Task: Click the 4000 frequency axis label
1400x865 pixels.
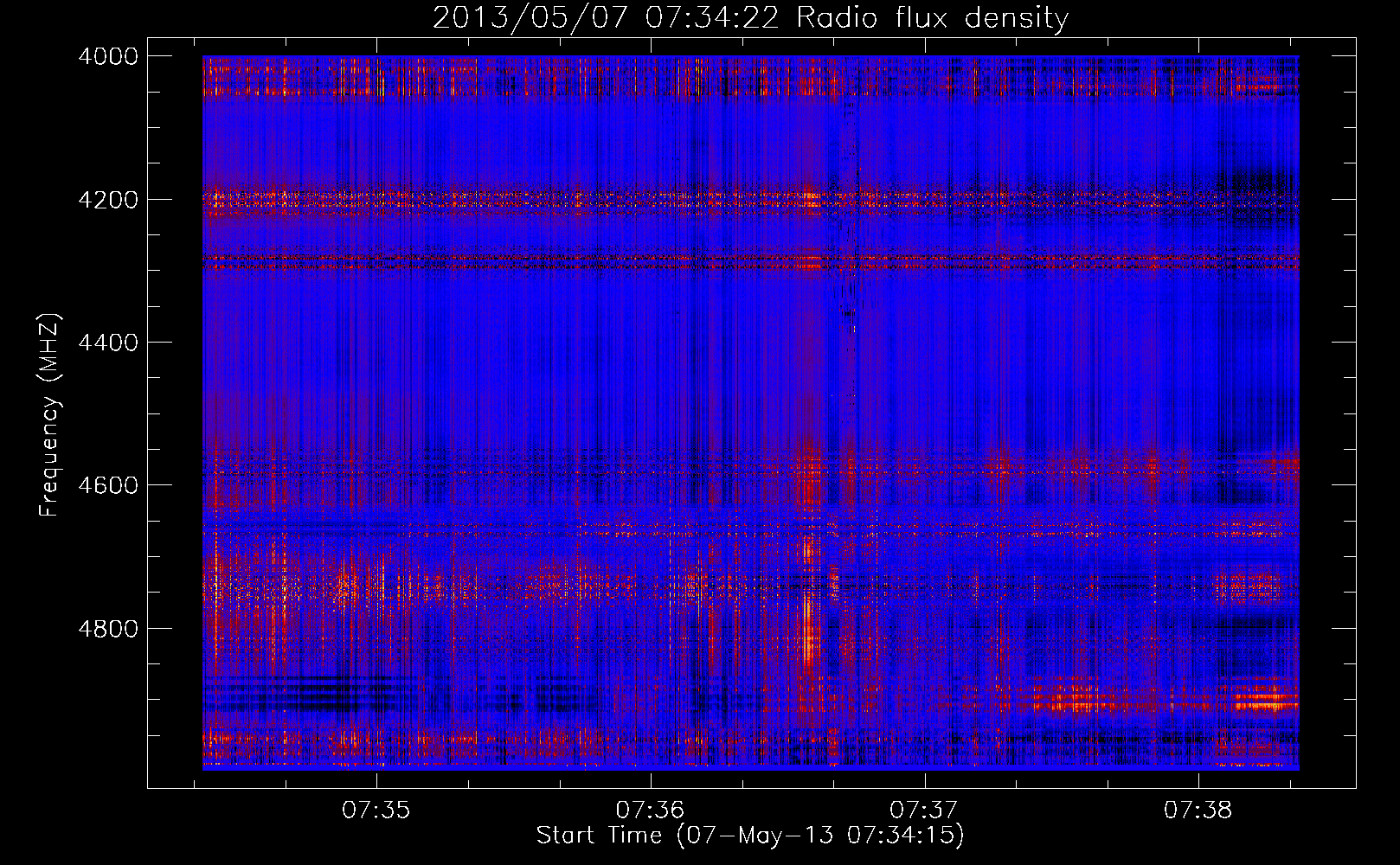Action: 108,56
